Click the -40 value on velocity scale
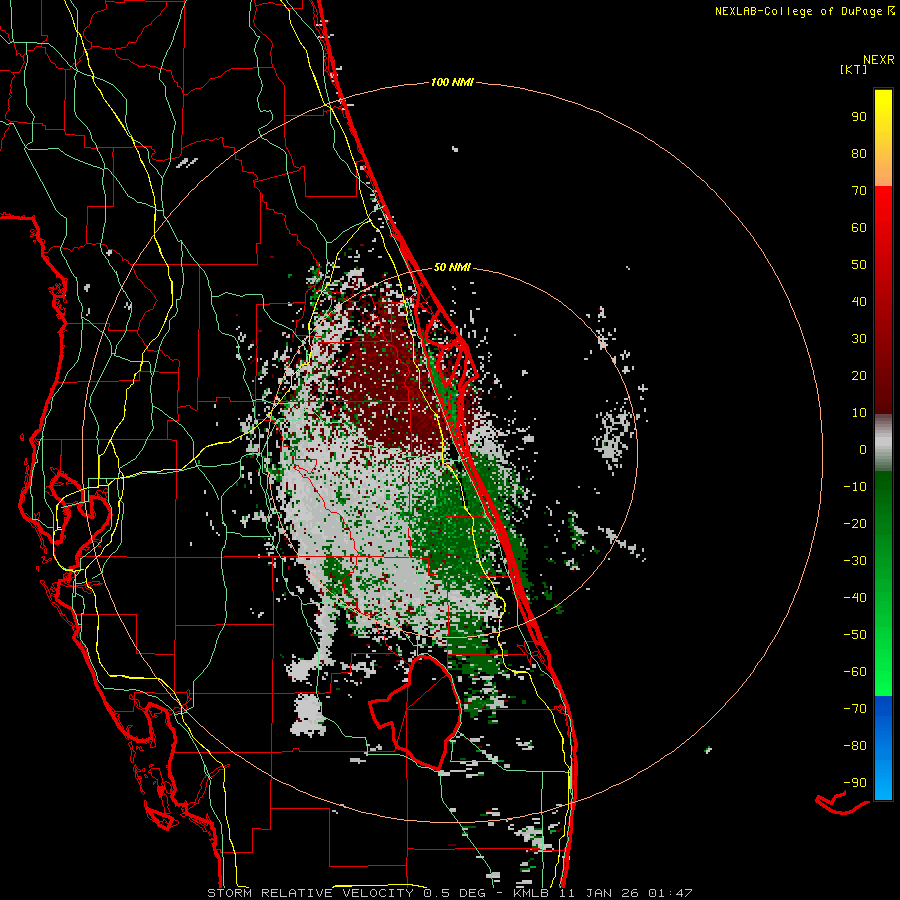900x900 pixels. point(855,598)
